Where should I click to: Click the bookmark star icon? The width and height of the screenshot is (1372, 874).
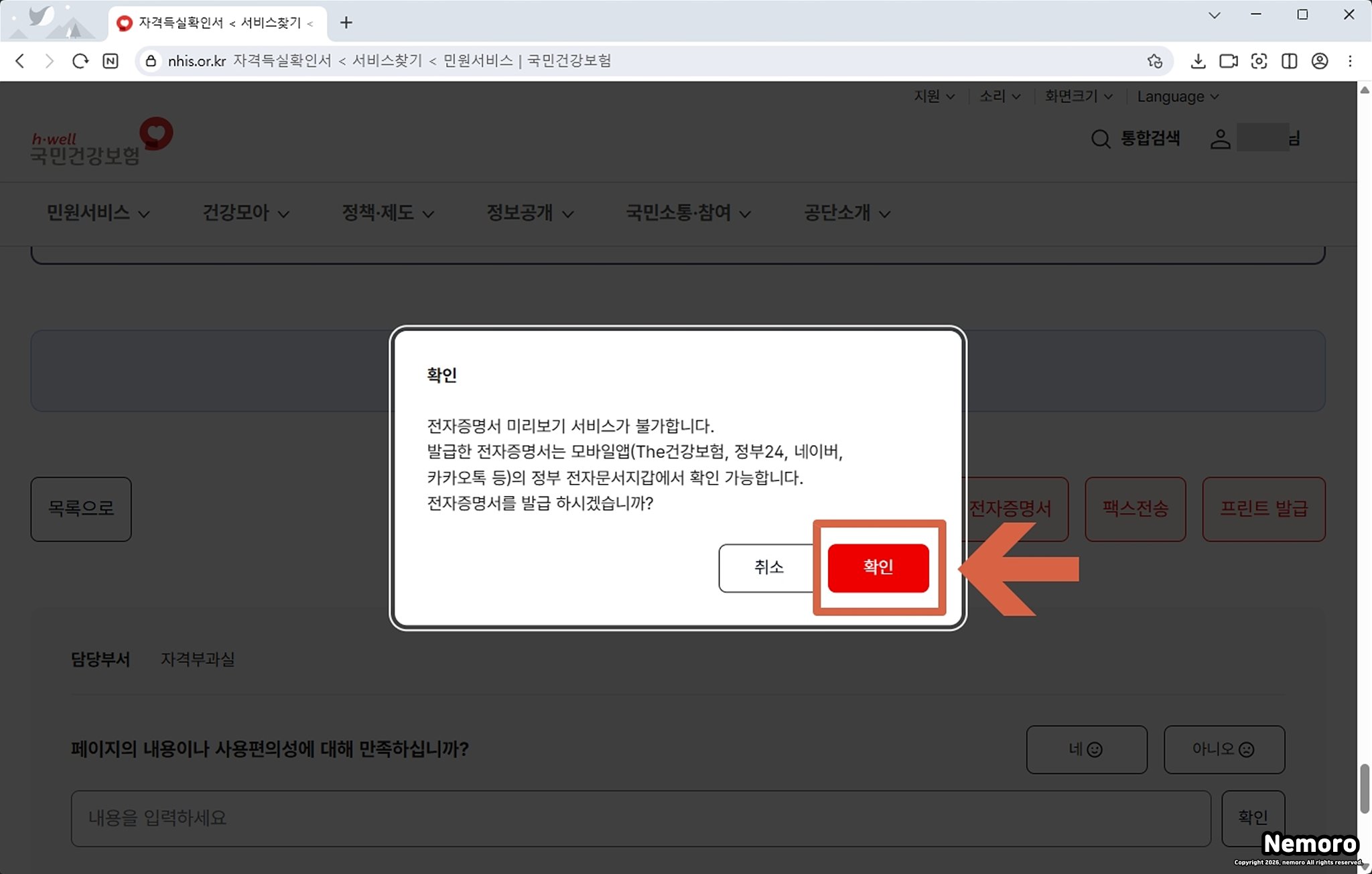[x=1154, y=61]
